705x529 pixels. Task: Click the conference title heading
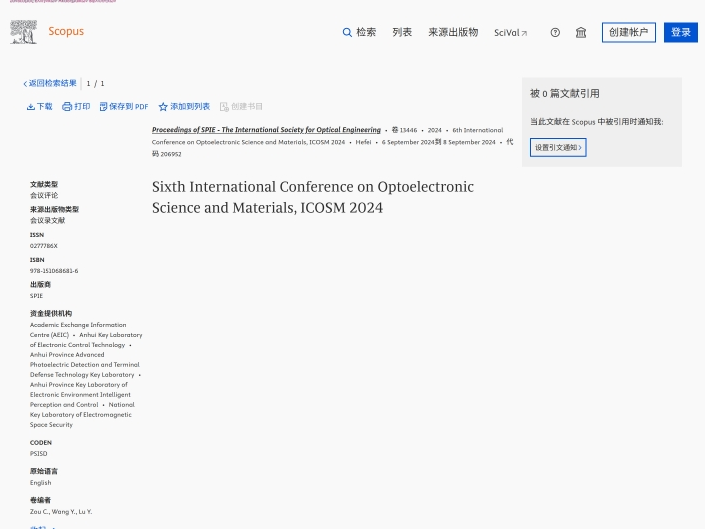point(312,197)
